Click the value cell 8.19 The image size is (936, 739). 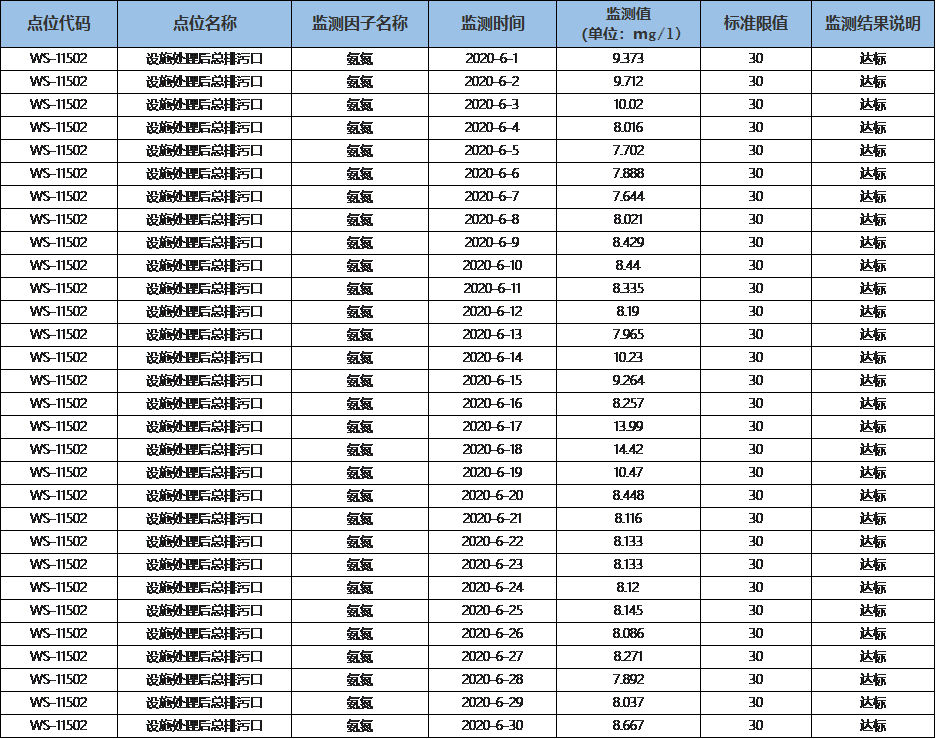[x=629, y=312]
